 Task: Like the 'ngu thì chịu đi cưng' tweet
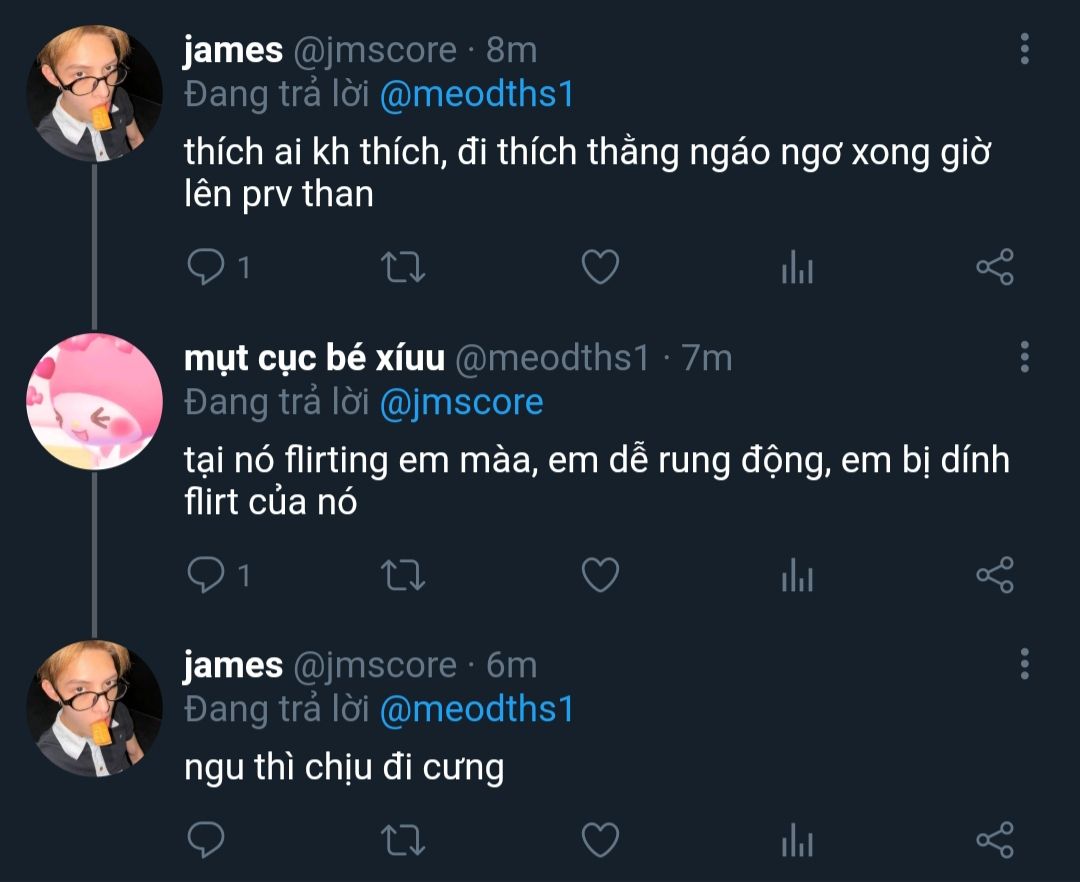(600, 840)
